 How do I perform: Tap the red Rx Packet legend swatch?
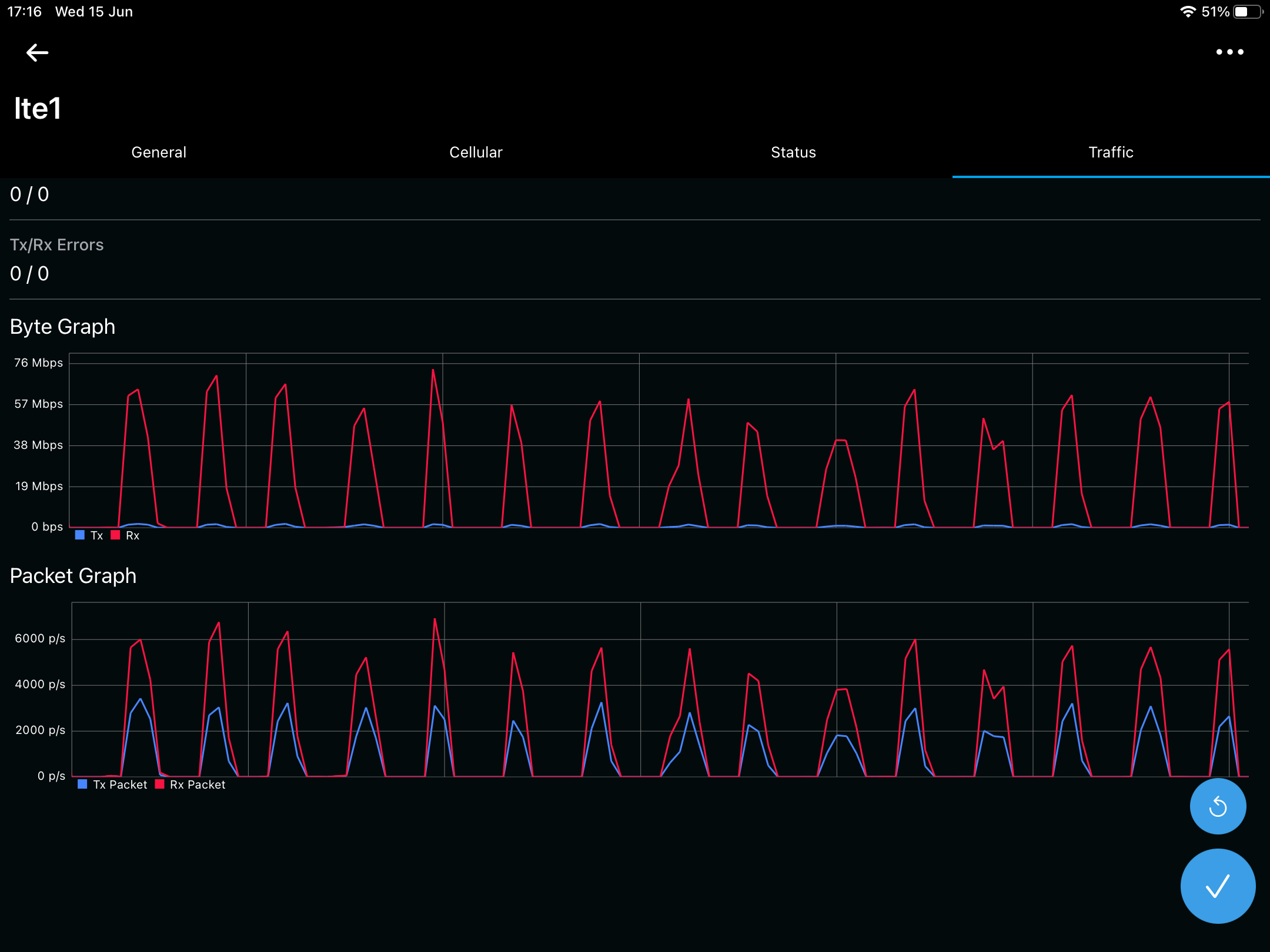coord(159,785)
